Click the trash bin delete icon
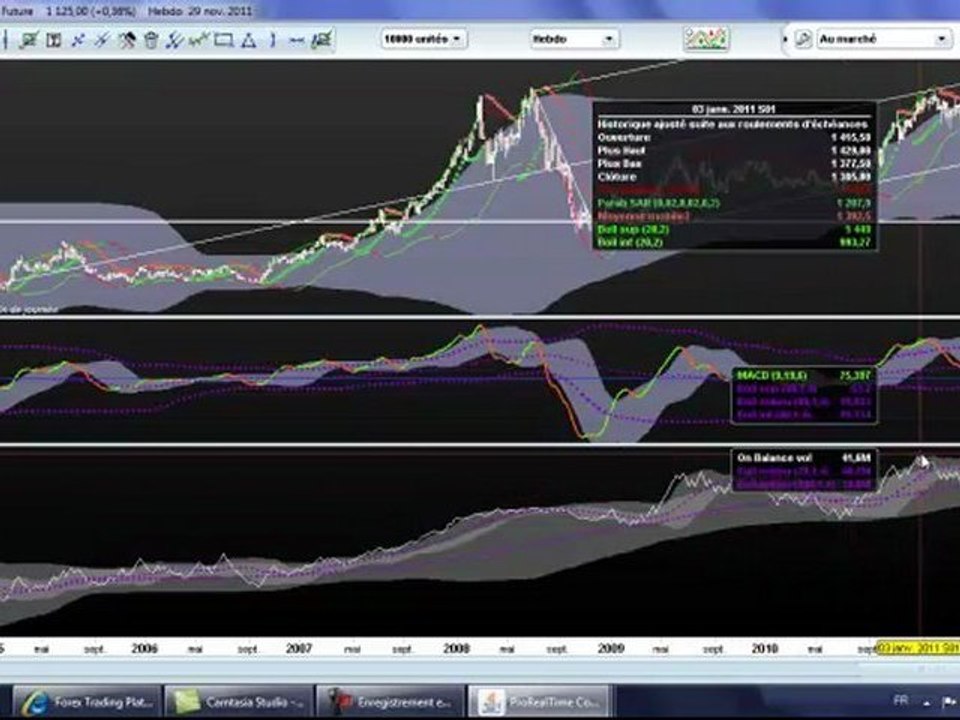 [x=151, y=40]
